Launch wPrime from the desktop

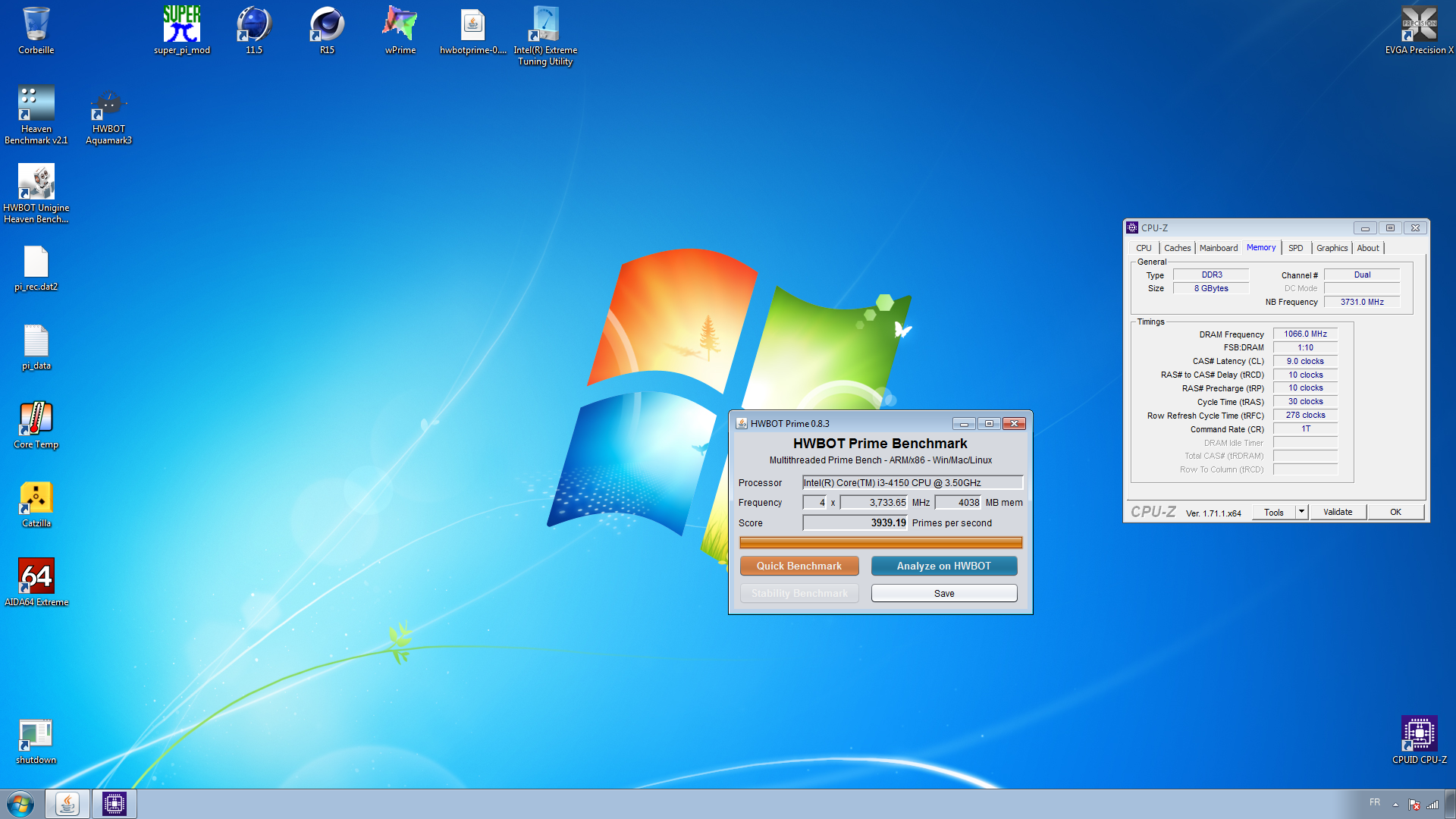tap(400, 30)
